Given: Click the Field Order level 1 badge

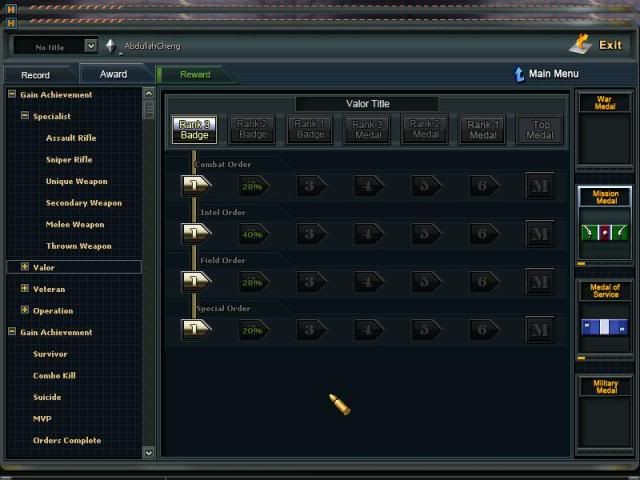Looking at the screenshot, I should (195, 281).
